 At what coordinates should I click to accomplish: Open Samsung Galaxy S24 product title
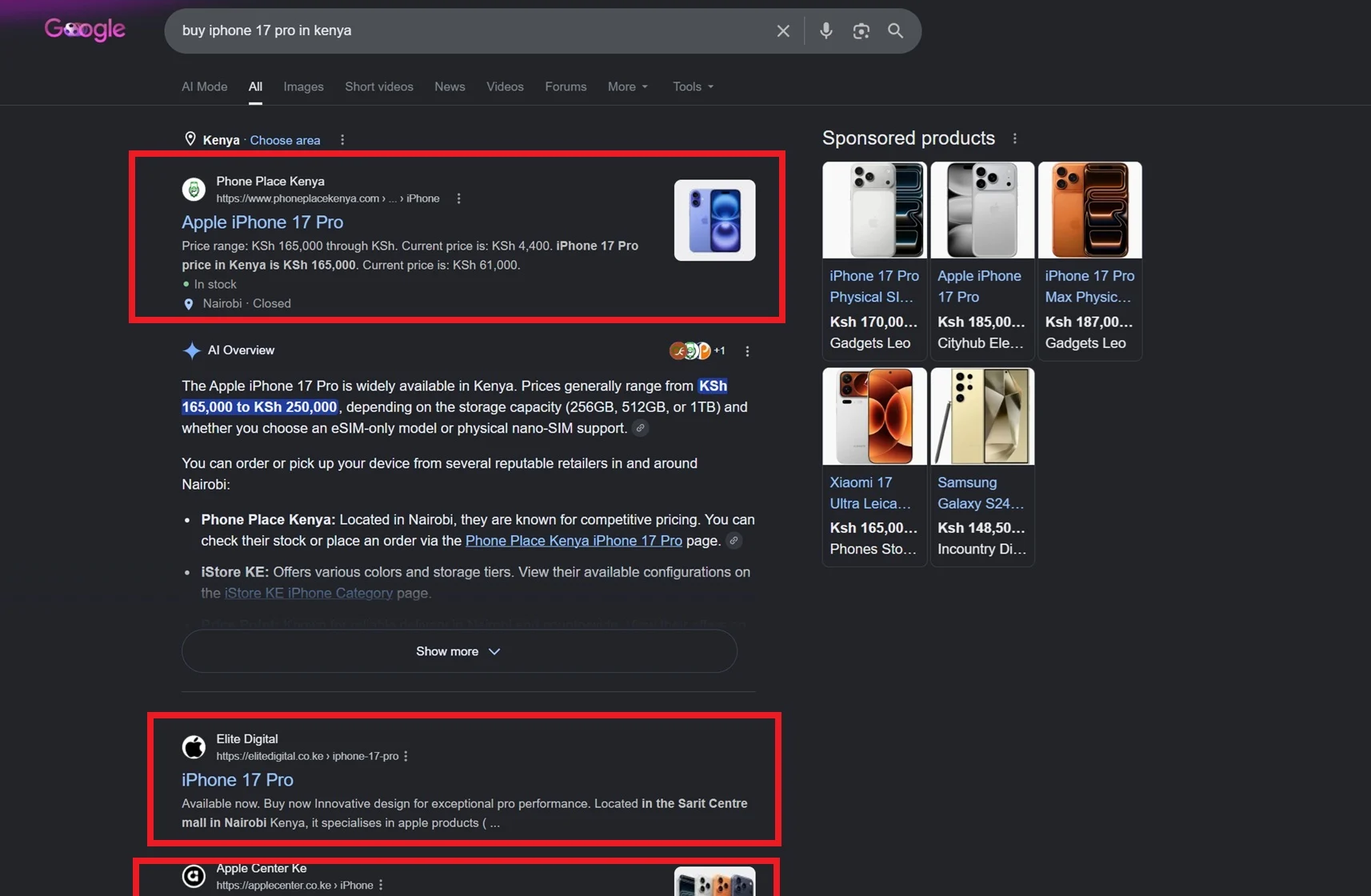click(x=981, y=493)
